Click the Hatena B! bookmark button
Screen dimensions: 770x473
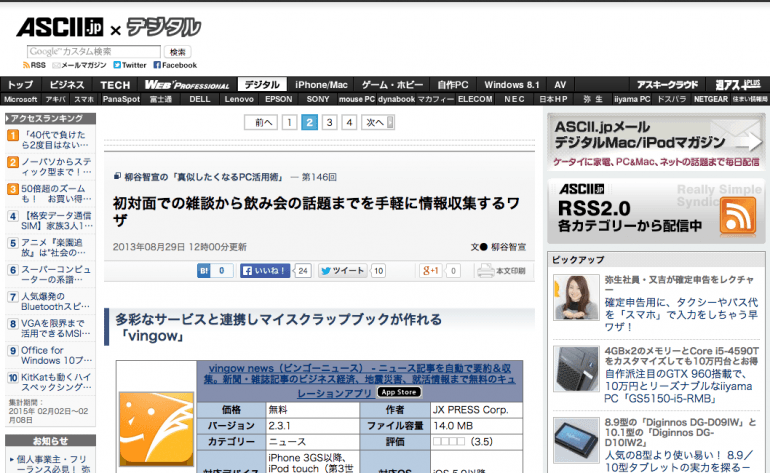click(x=215, y=271)
